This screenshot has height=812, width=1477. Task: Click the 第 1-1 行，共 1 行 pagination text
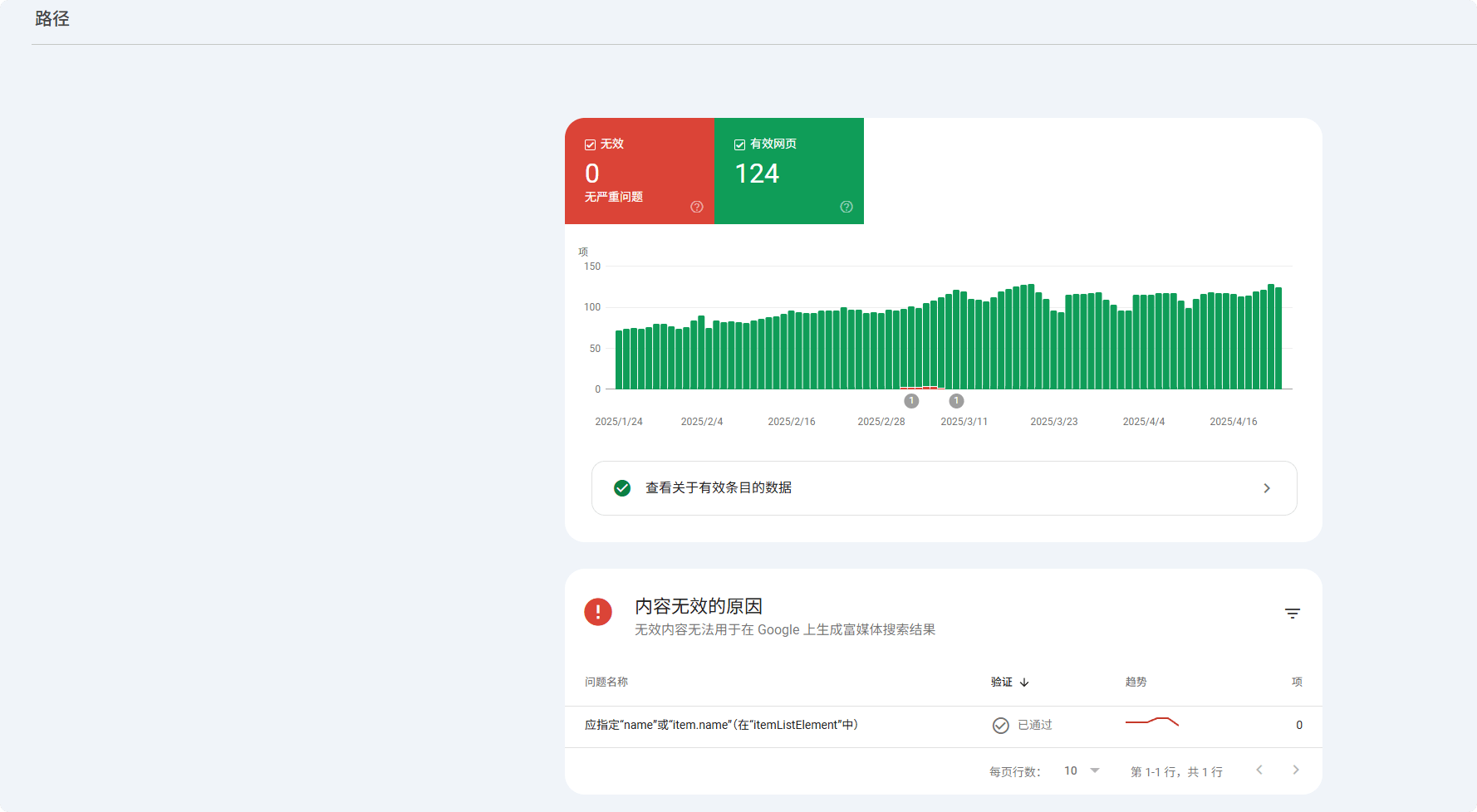1176,772
